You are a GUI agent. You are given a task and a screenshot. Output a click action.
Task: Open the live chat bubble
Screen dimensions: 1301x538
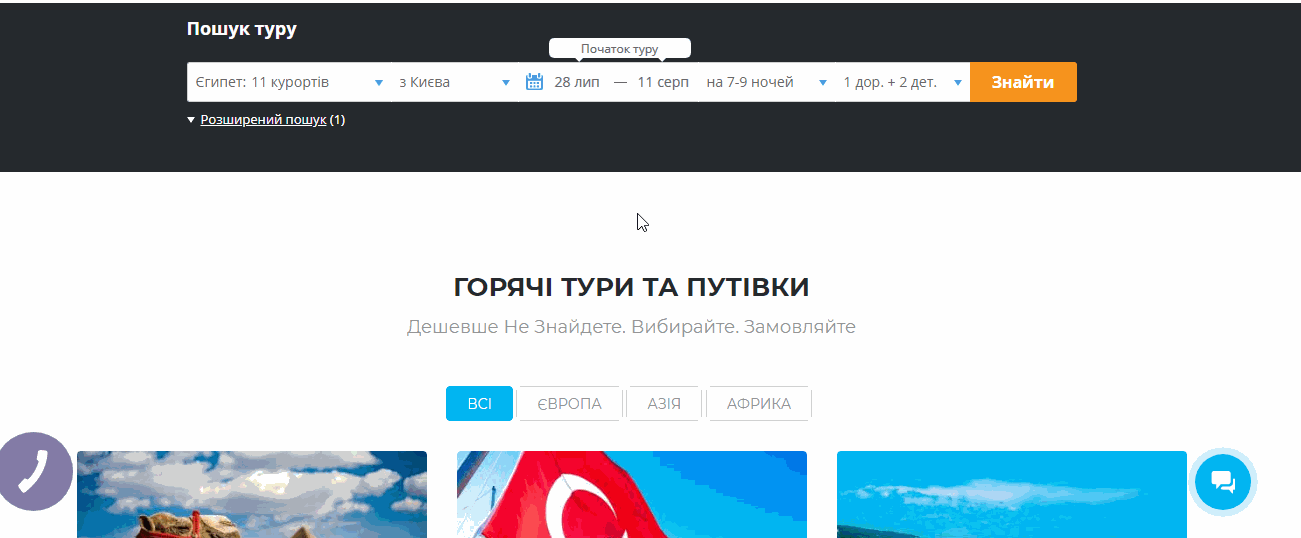[x=1223, y=482]
